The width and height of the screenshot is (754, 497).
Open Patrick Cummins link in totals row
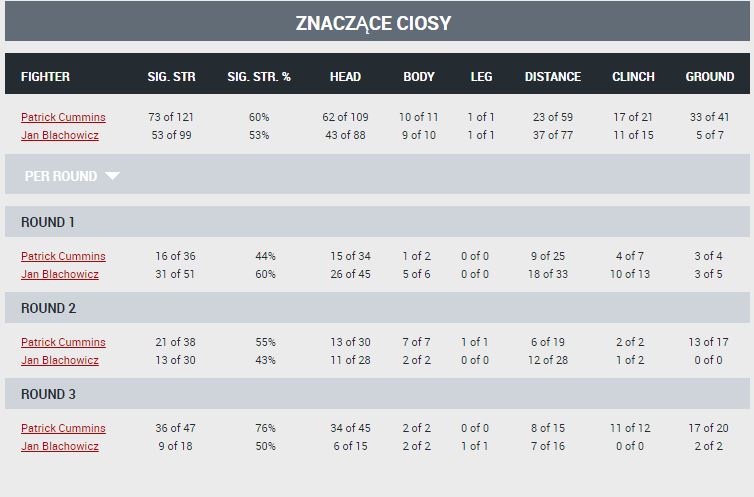tap(63, 117)
